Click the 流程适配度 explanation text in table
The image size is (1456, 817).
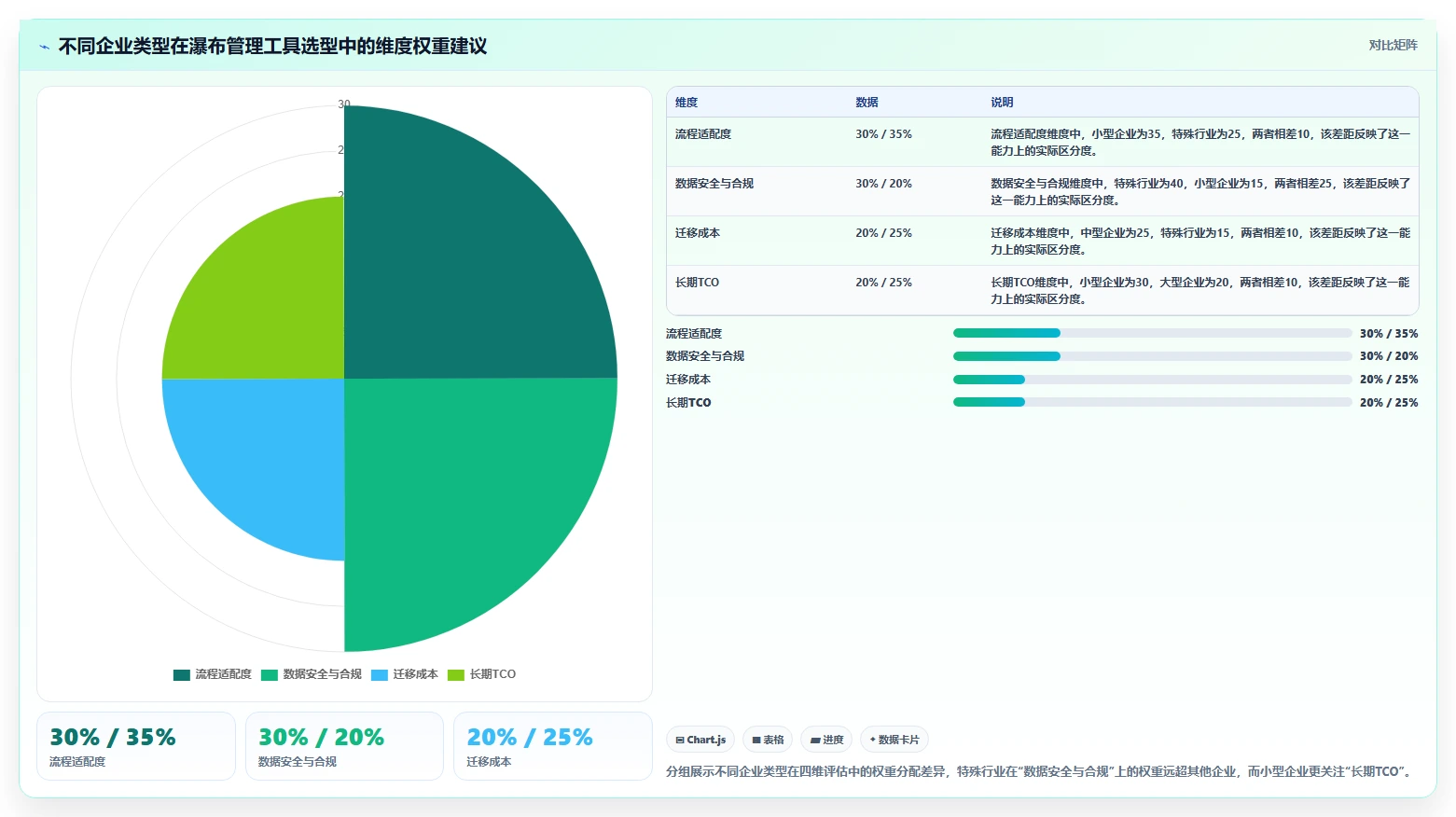coord(1200,143)
